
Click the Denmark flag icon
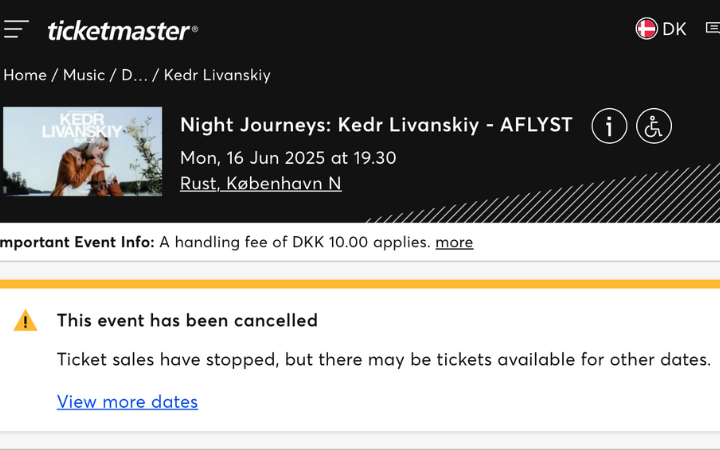pyautogui.click(x=647, y=28)
